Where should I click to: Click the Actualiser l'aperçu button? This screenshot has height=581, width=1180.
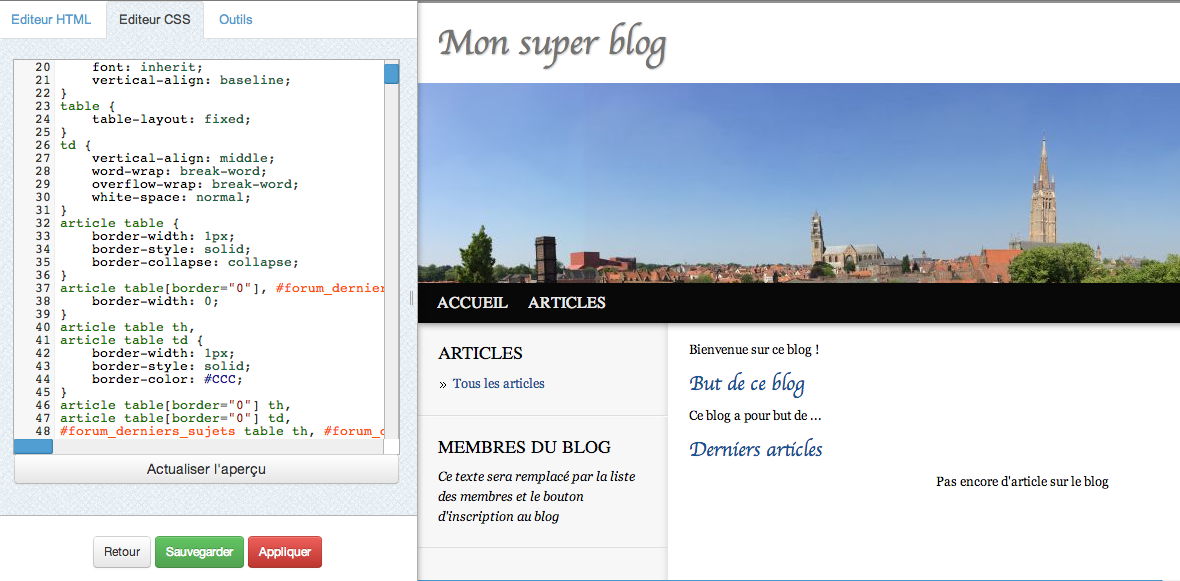206,470
